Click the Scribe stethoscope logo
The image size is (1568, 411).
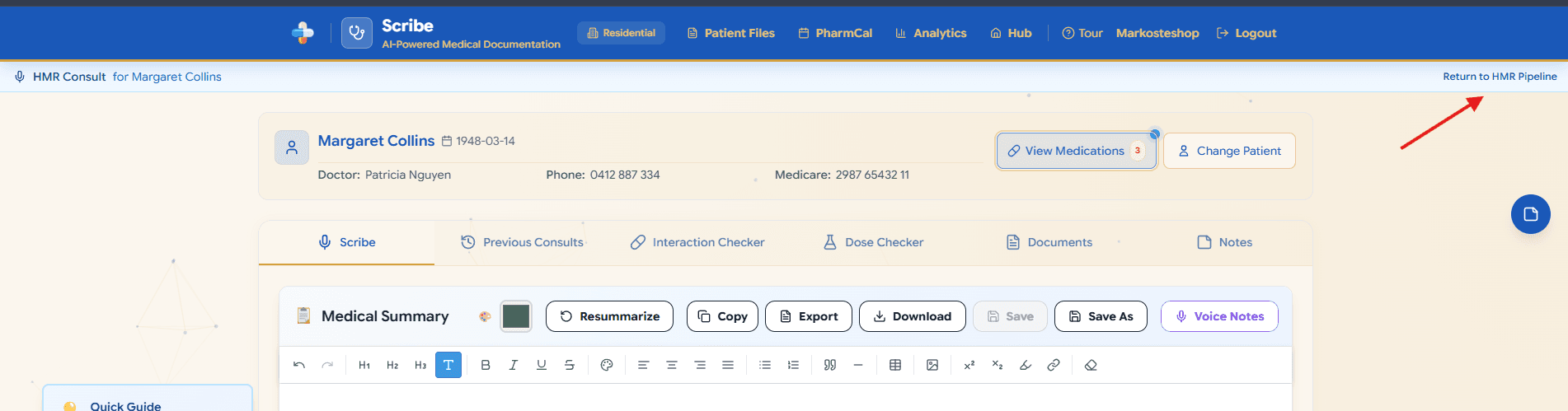point(357,33)
